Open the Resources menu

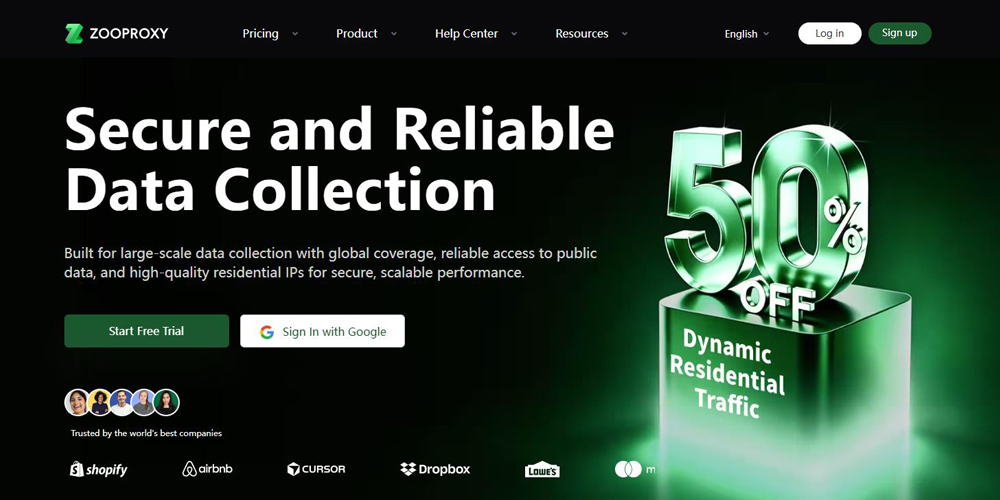pos(582,34)
